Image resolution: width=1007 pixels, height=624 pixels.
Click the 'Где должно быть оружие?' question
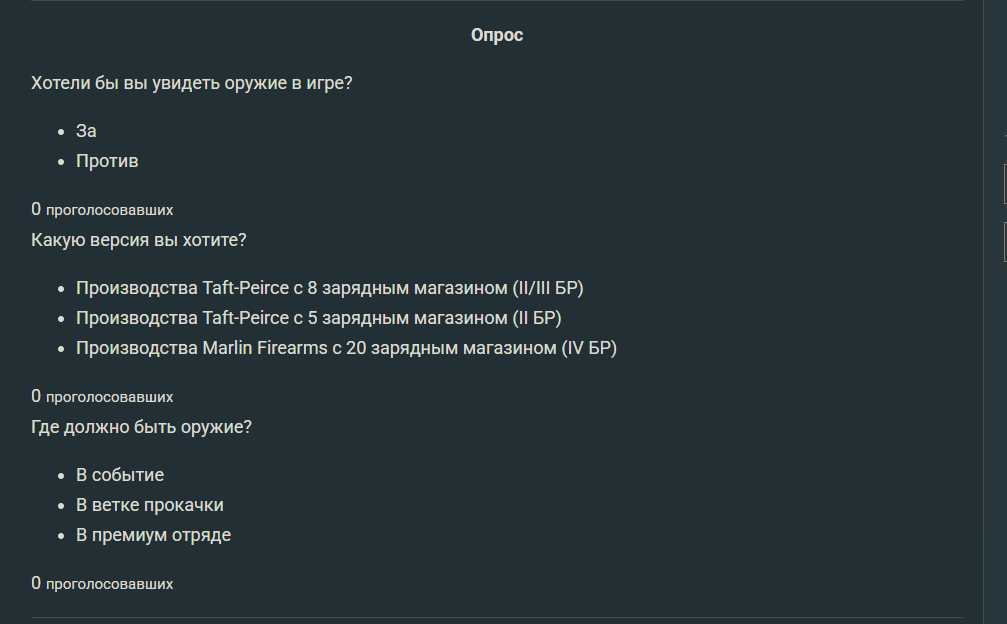[x=141, y=427]
